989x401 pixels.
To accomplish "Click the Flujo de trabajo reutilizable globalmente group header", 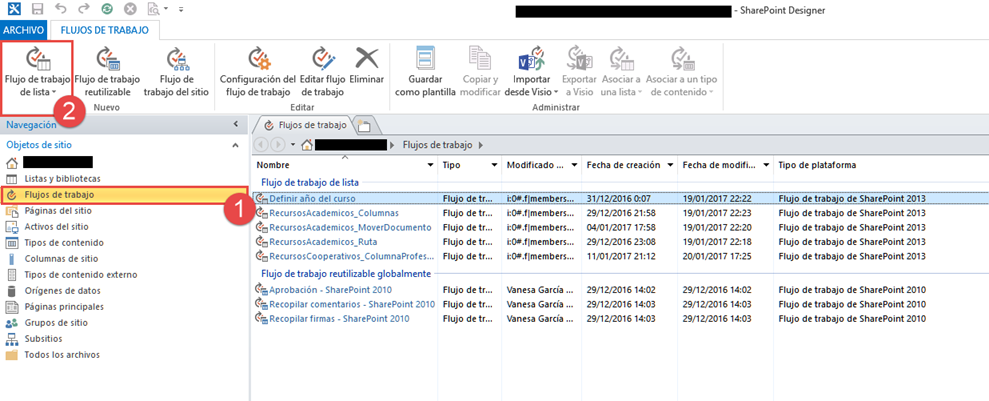I will [x=346, y=274].
